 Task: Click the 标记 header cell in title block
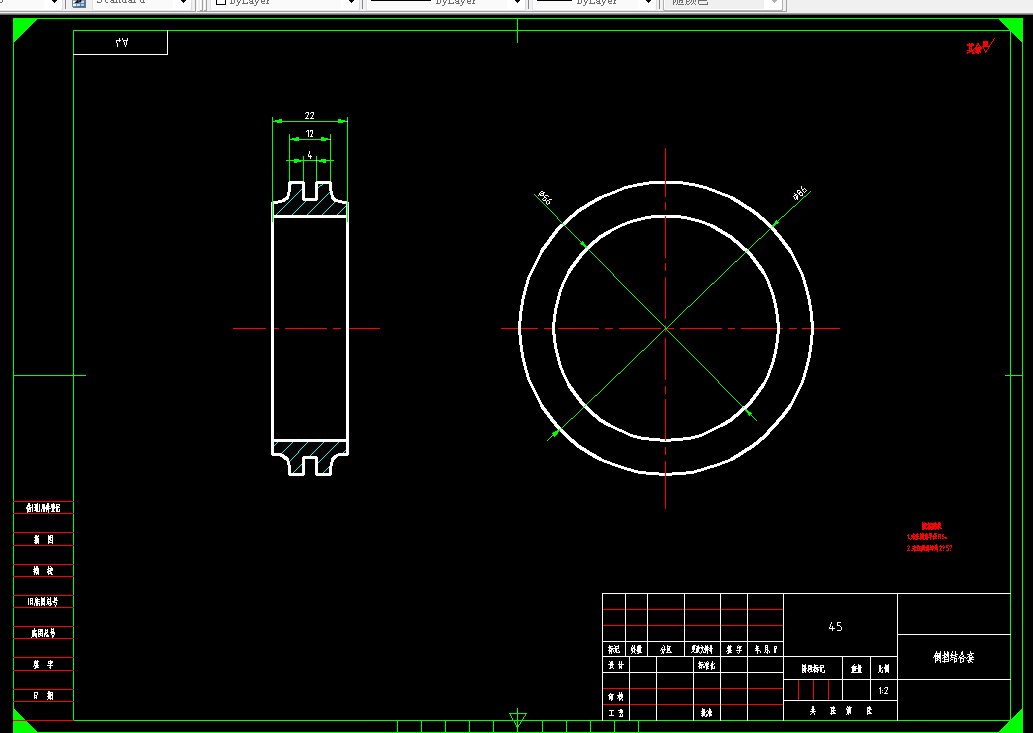point(613,649)
